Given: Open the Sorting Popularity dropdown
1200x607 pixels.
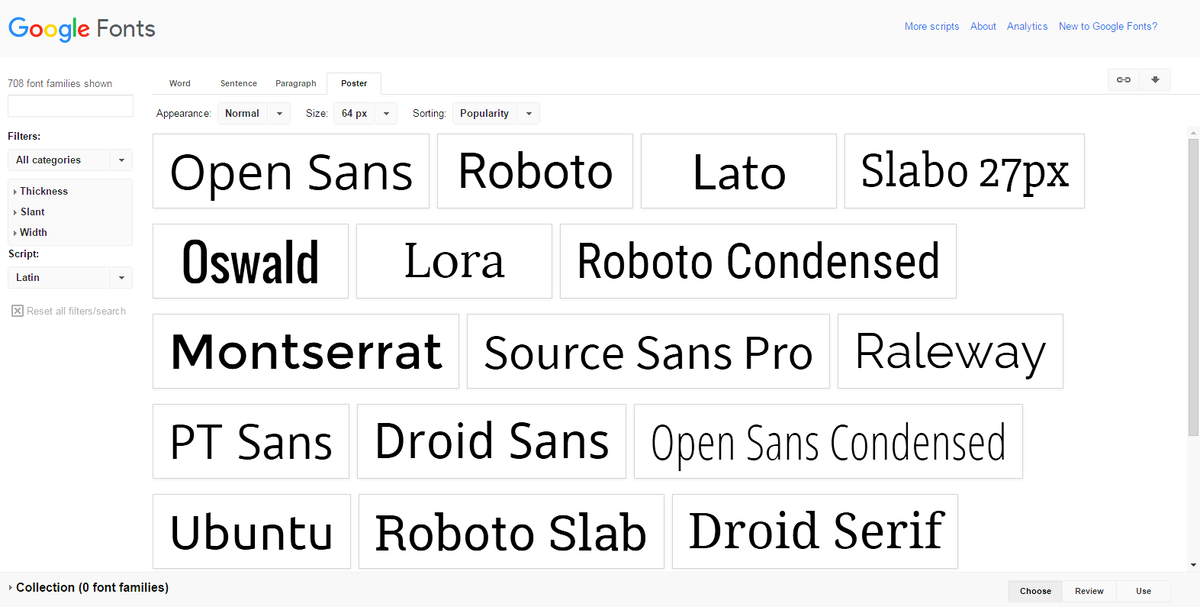Looking at the screenshot, I should [x=496, y=114].
